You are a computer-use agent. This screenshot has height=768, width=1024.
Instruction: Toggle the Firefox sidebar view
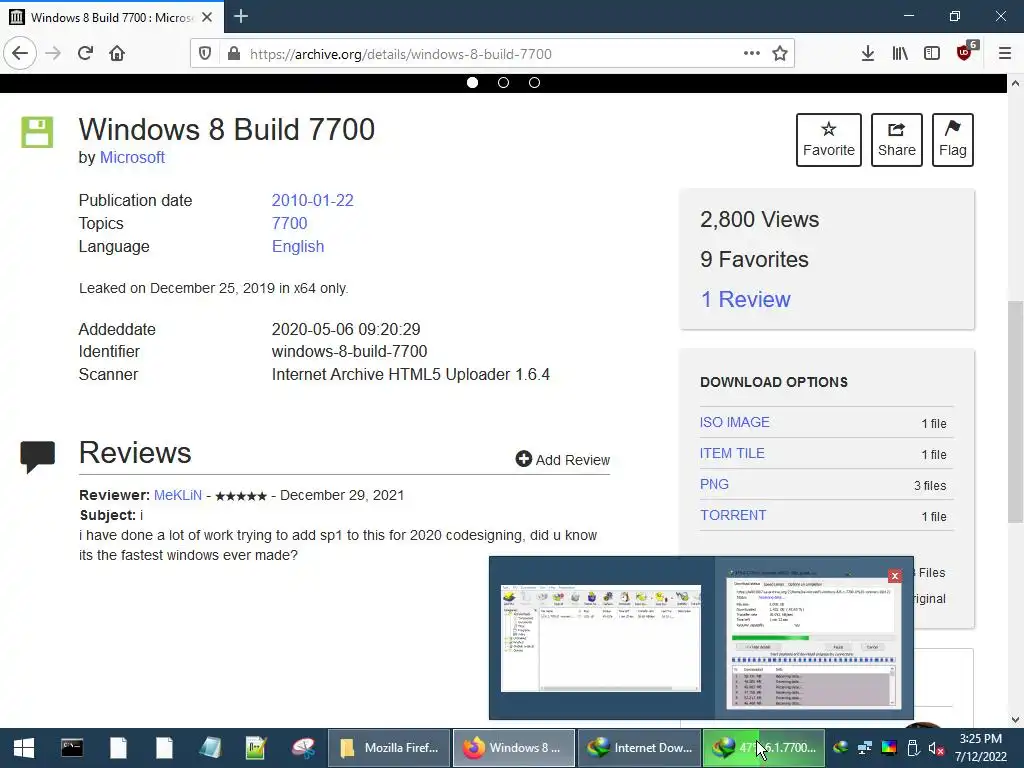tap(932, 54)
